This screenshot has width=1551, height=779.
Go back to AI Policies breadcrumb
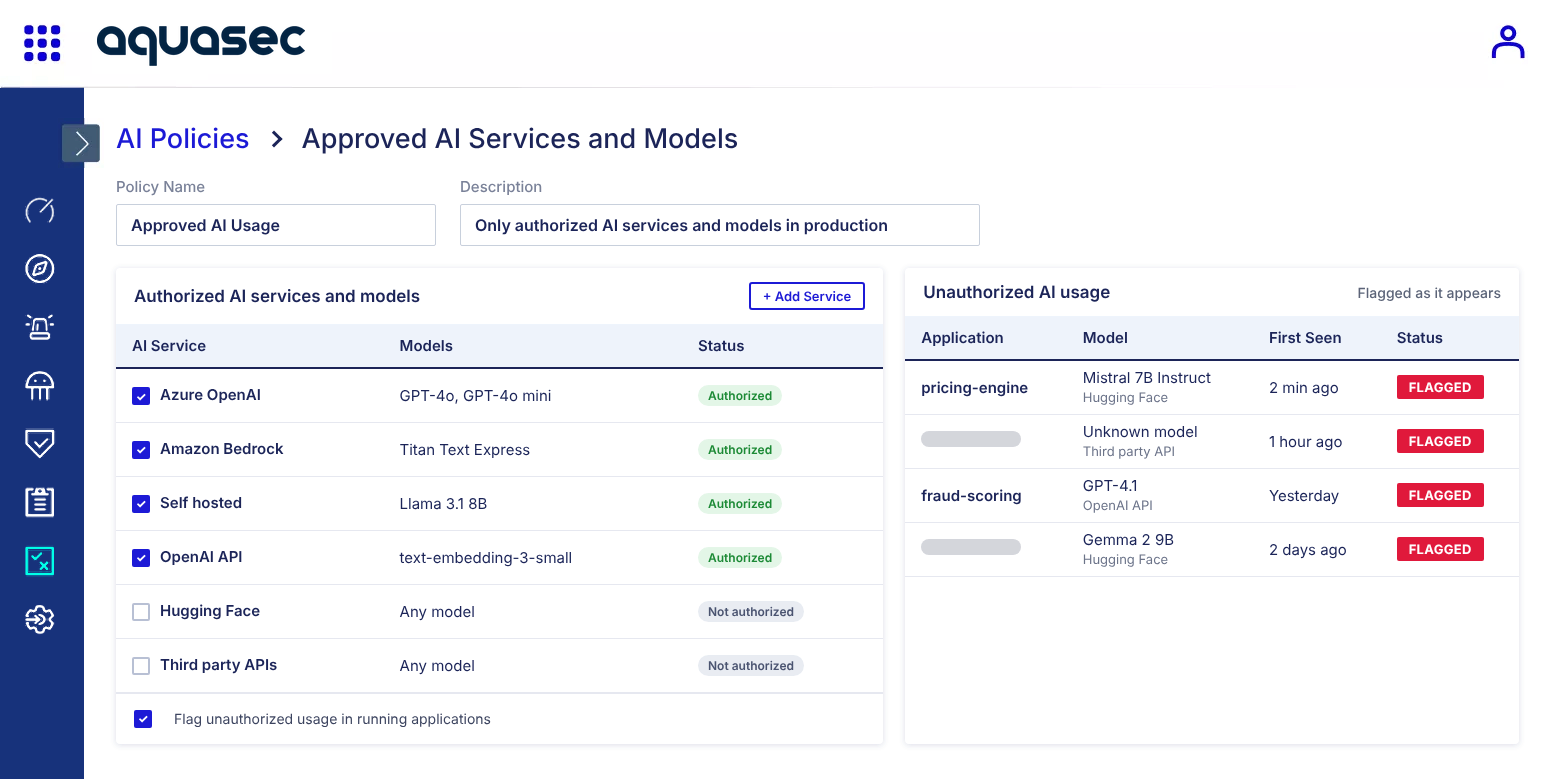point(183,139)
